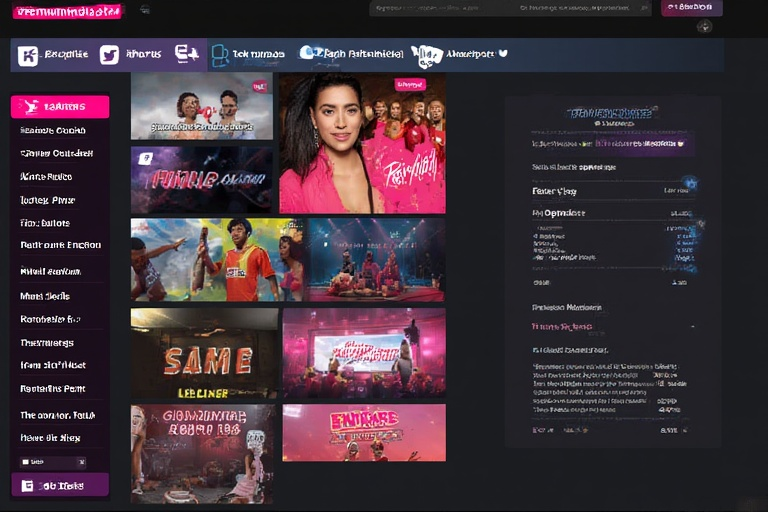The height and width of the screenshot is (512, 768).
Task: Click the Facebook icon in the navigation bar
Action: [x=28, y=55]
